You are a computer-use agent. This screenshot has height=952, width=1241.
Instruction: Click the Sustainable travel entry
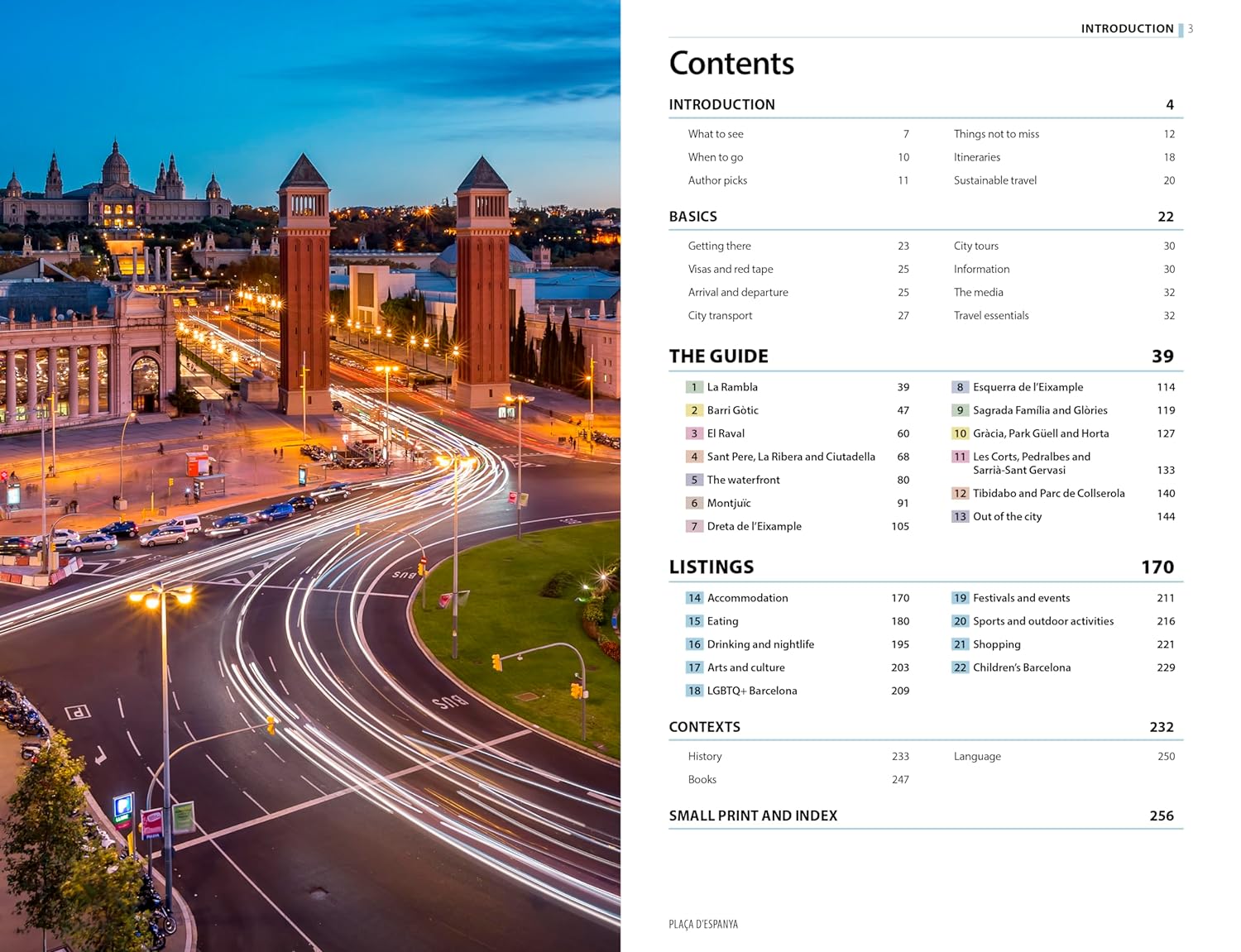[x=994, y=180]
